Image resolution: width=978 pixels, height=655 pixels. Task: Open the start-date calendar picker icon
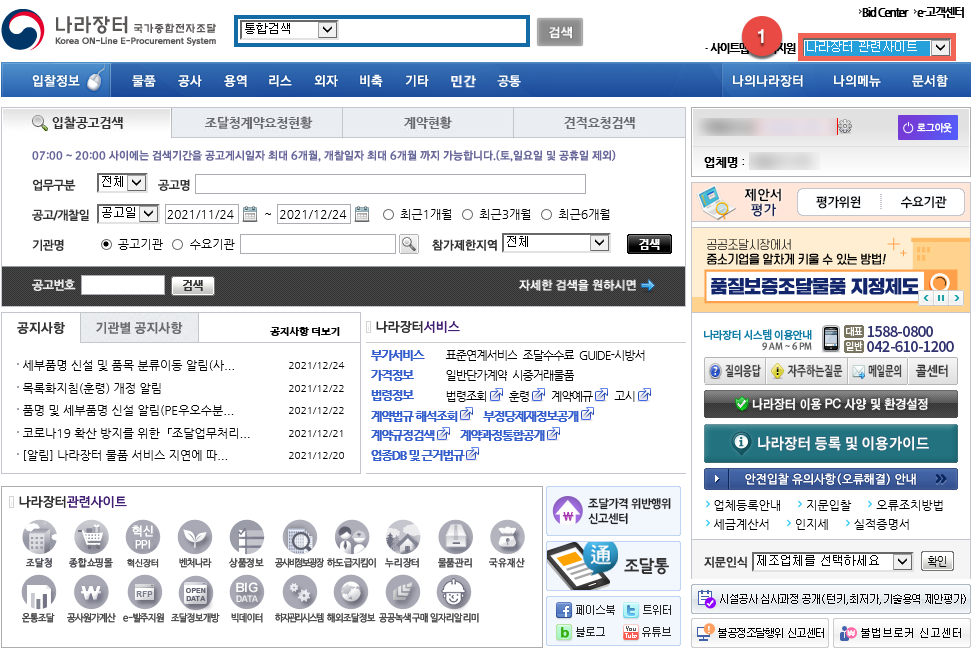(x=250, y=215)
